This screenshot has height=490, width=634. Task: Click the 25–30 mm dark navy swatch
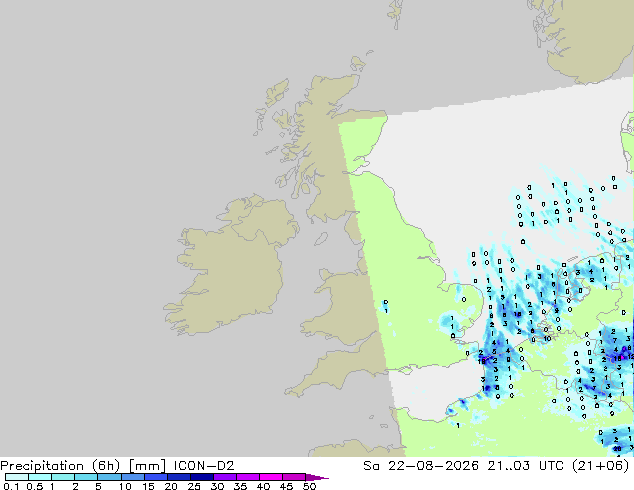(202, 477)
